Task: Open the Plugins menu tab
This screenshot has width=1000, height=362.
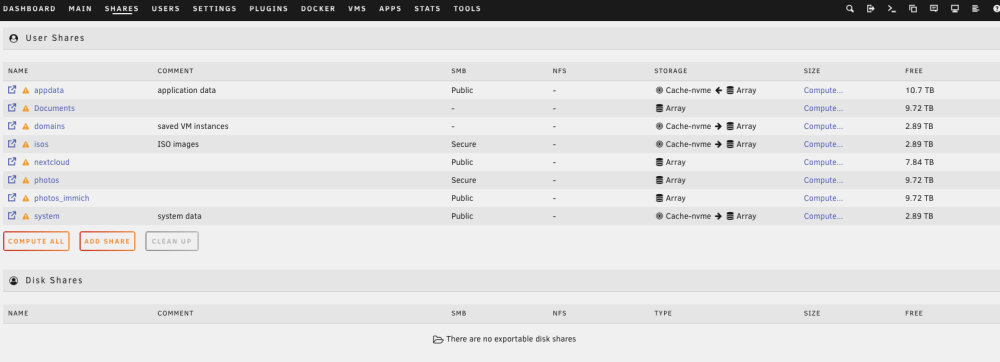Action: [x=268, y=9]
